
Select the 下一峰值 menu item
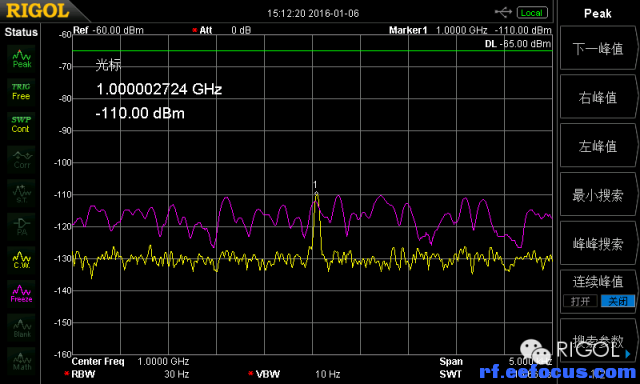[x=598, y=49]
